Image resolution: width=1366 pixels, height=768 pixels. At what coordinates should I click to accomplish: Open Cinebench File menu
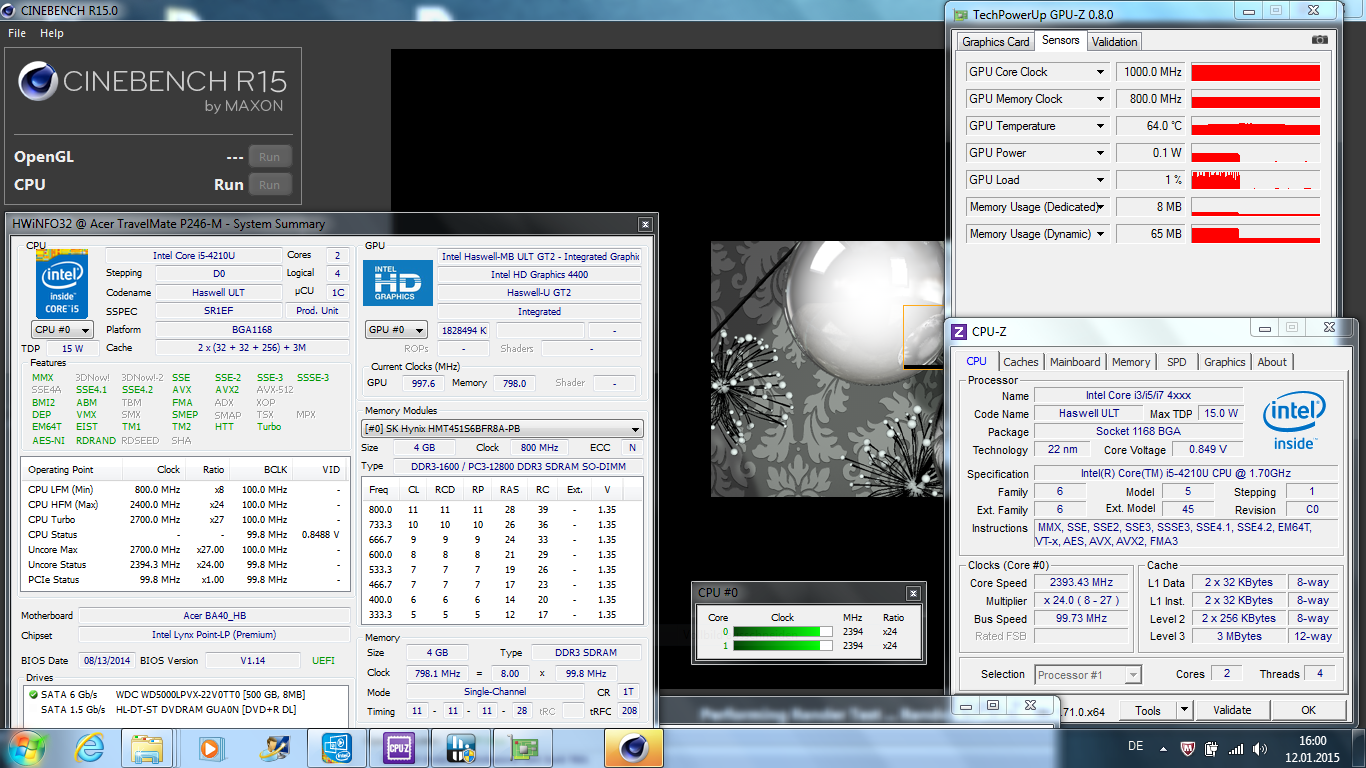click(x=17, y=33)
